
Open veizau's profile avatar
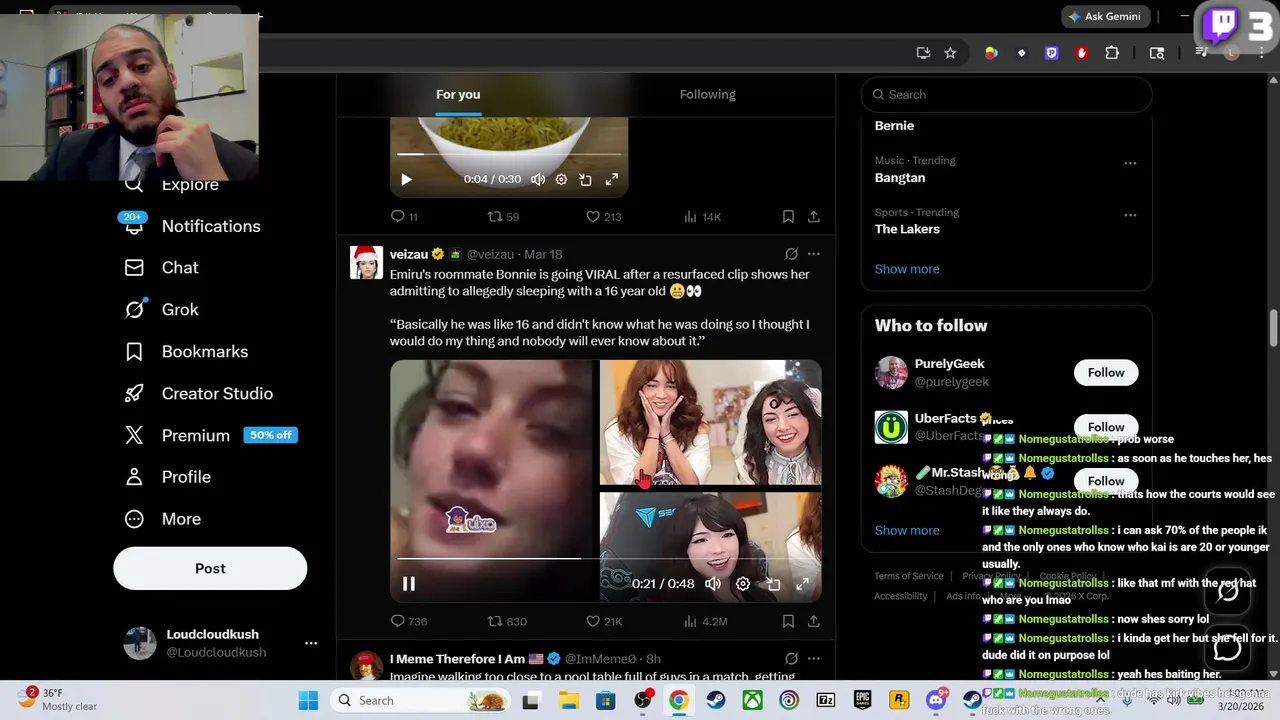367,262
